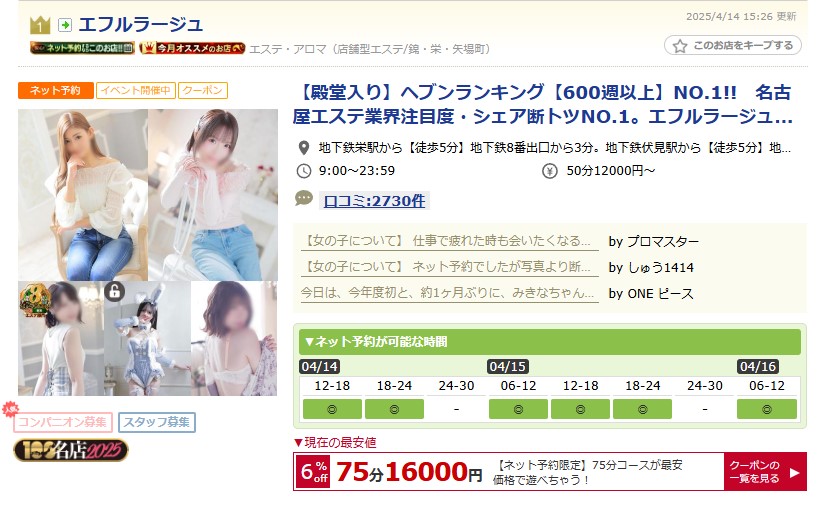Click the 100名店2025 badge
Image resolution: width=828 pixels, height=505 pixels.
point(71,450)
